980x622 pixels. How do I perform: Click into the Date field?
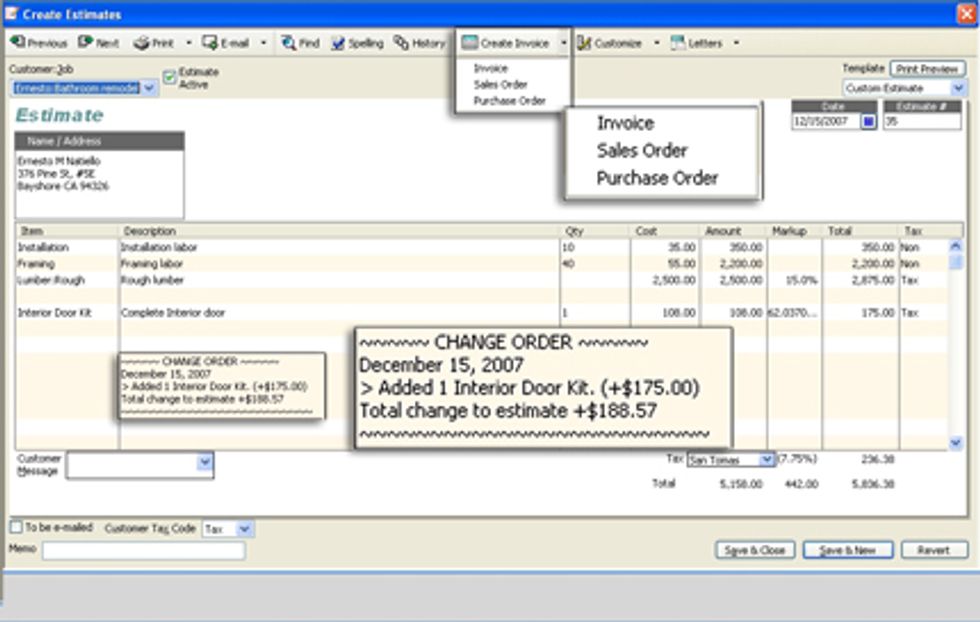(826, 122)
